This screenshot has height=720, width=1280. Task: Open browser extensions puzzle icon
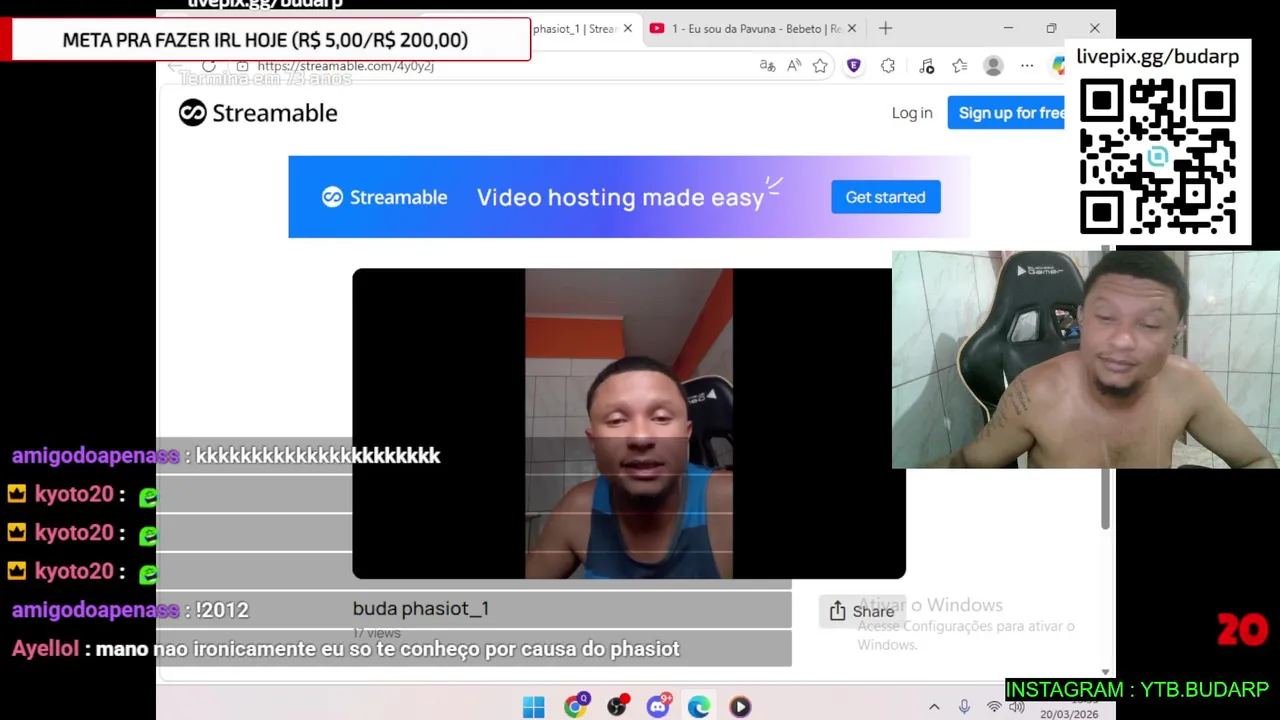tap(888, 66)
